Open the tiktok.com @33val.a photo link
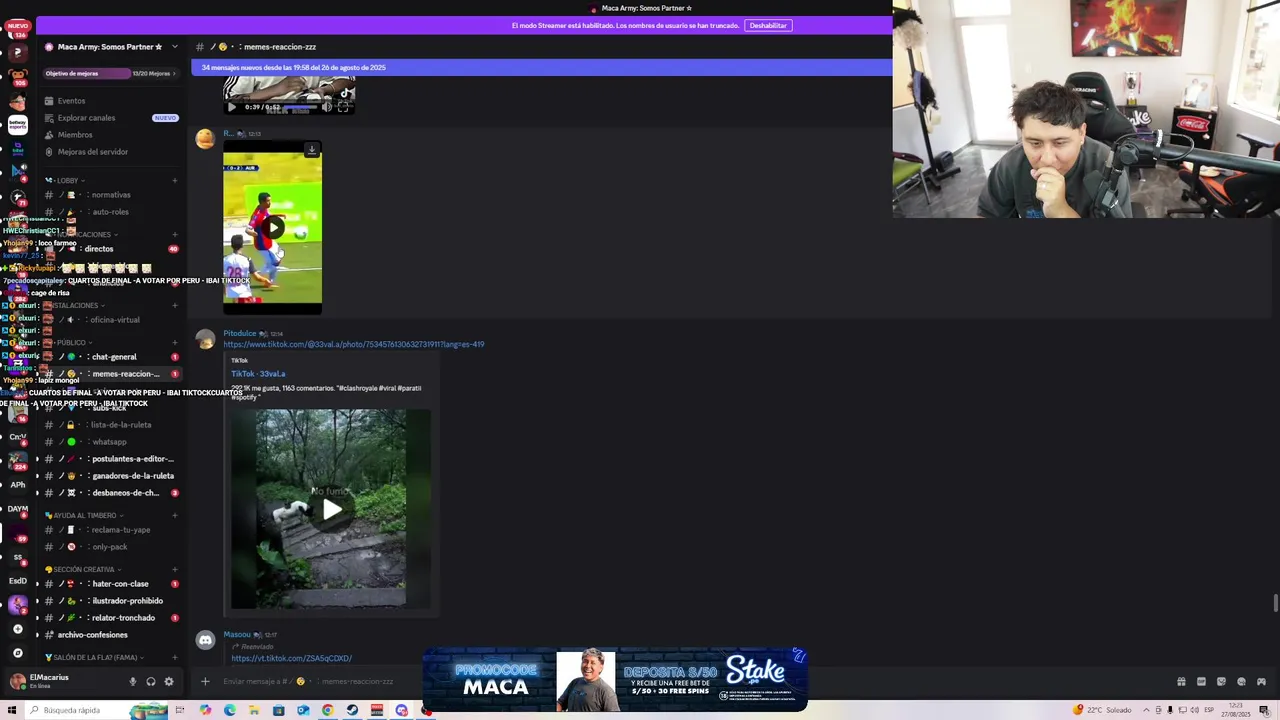The height and width of the screenshot is (720, 1280). tap(354, 344)
